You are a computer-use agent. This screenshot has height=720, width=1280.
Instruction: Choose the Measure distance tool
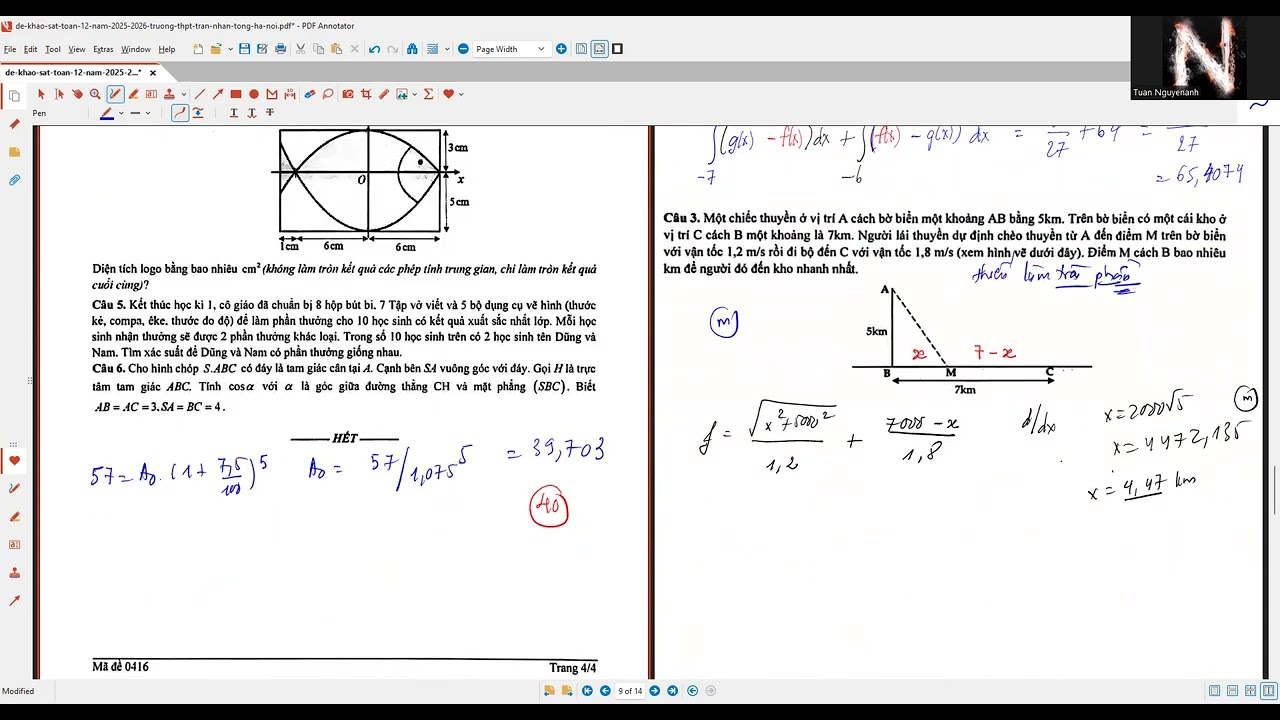(290, 94)
